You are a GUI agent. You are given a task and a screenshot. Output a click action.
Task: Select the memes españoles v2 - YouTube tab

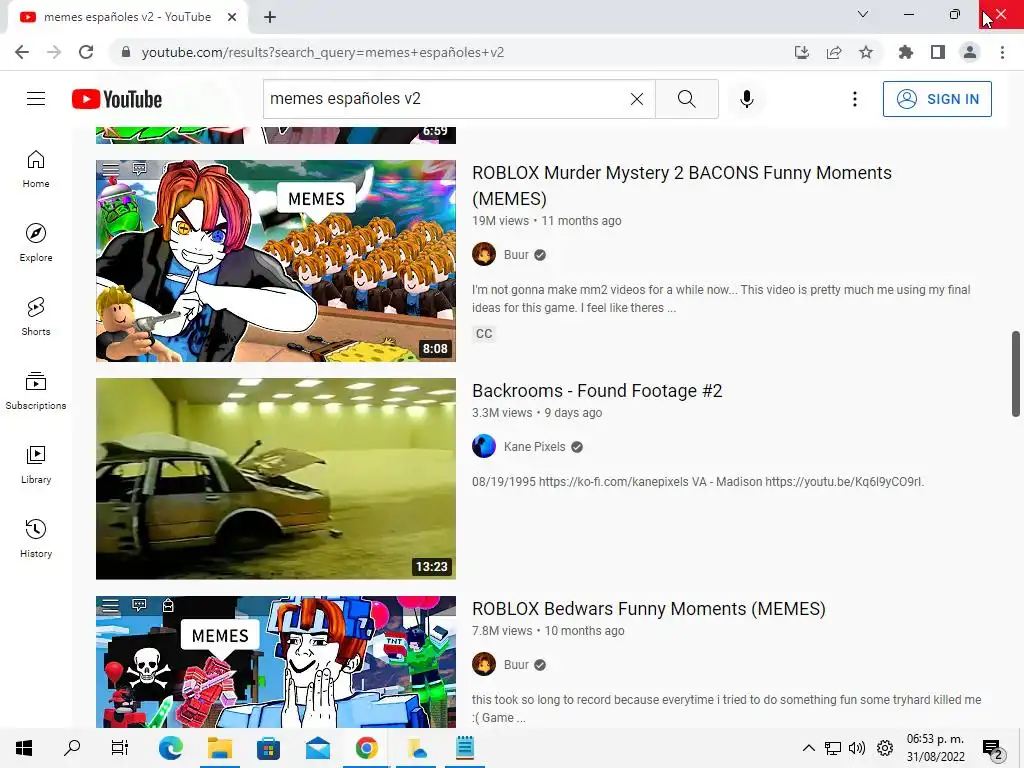click(x=127, y=17)
